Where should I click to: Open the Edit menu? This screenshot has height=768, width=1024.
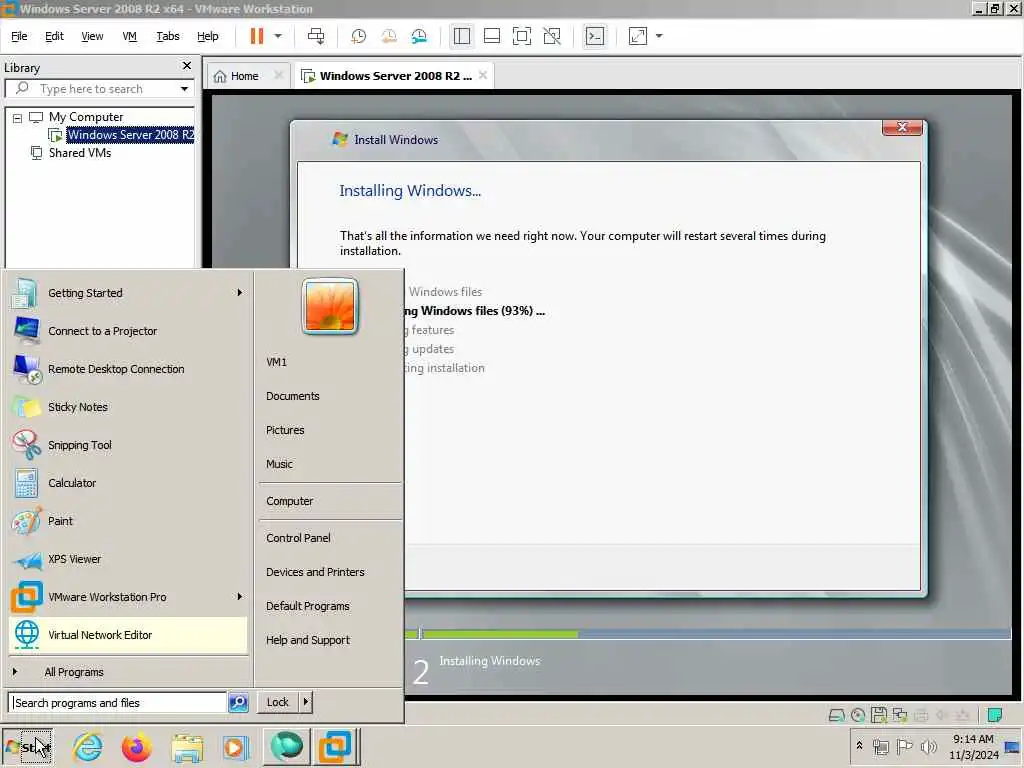[x=54, y=36]
